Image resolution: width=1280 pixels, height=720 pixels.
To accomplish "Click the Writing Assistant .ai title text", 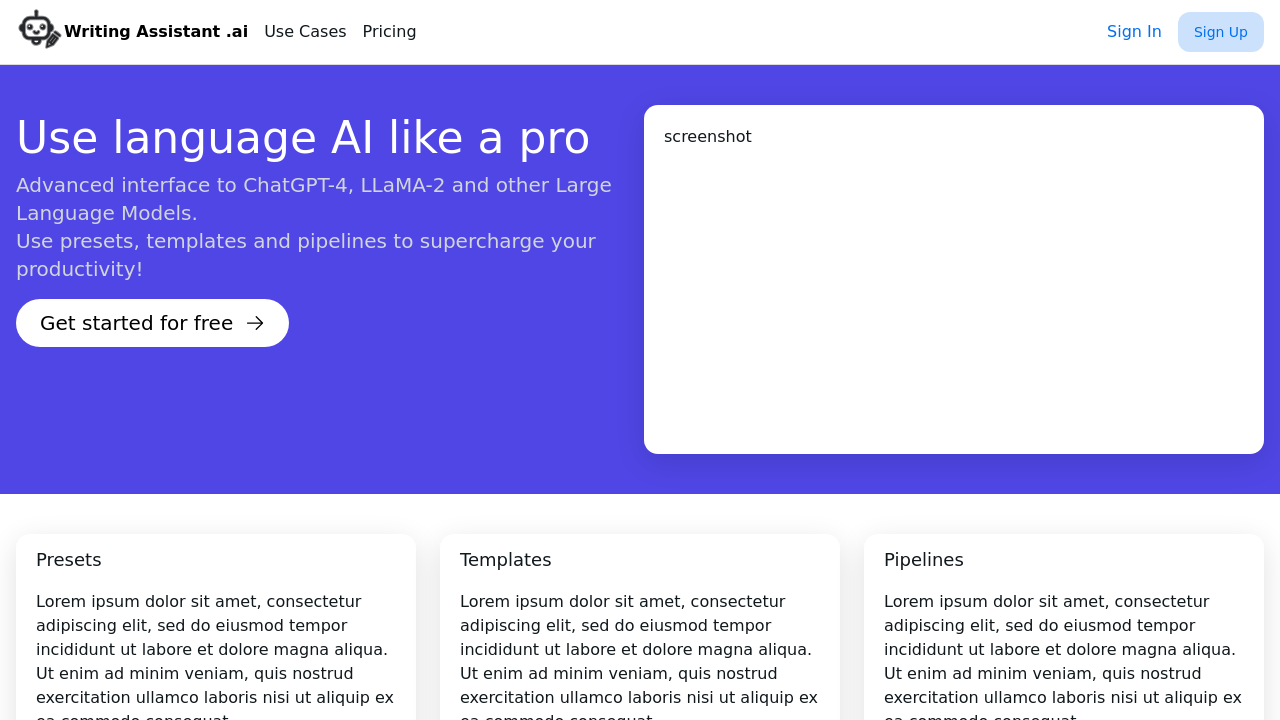I will click(x=156, y=31).
